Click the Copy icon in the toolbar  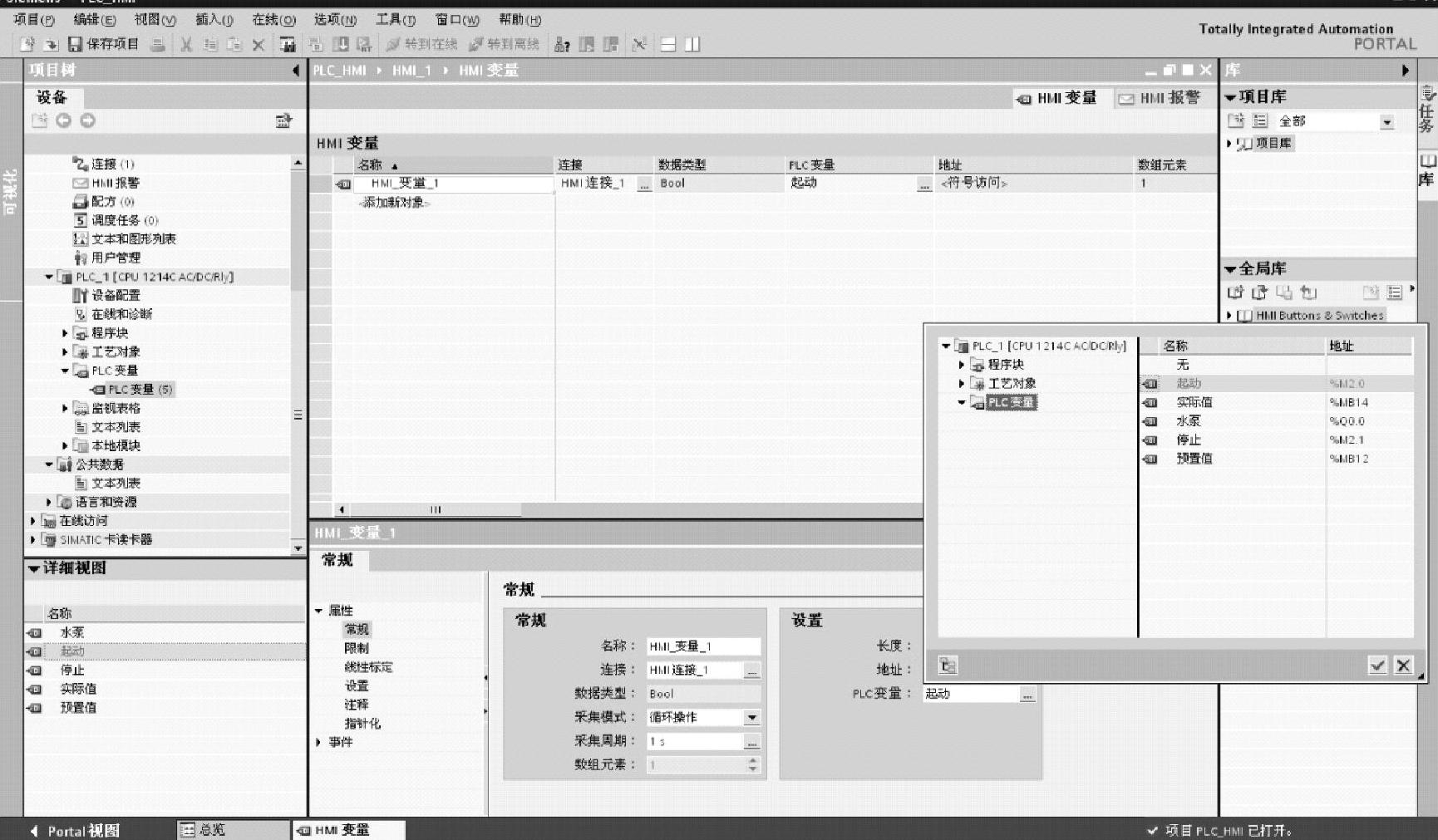point(210,44)
